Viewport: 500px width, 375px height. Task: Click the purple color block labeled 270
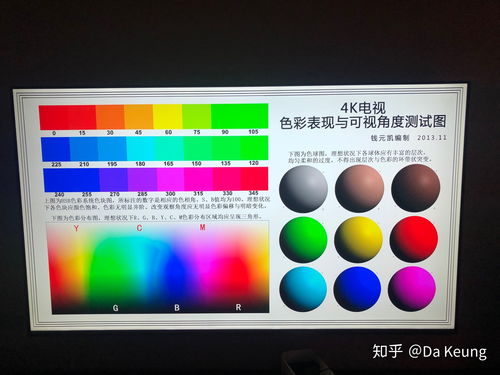point(113,180)
